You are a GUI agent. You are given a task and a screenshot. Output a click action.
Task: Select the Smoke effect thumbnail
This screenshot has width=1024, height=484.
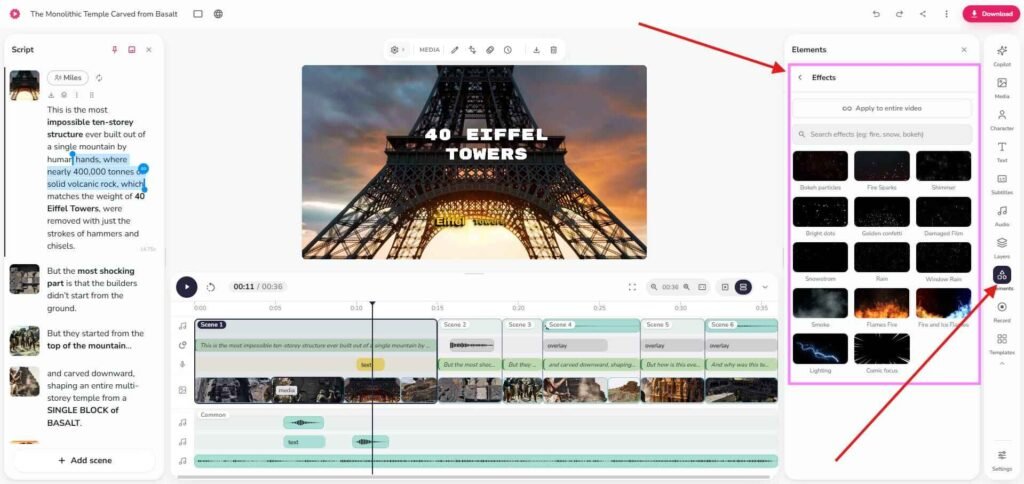tap(820, 303)
